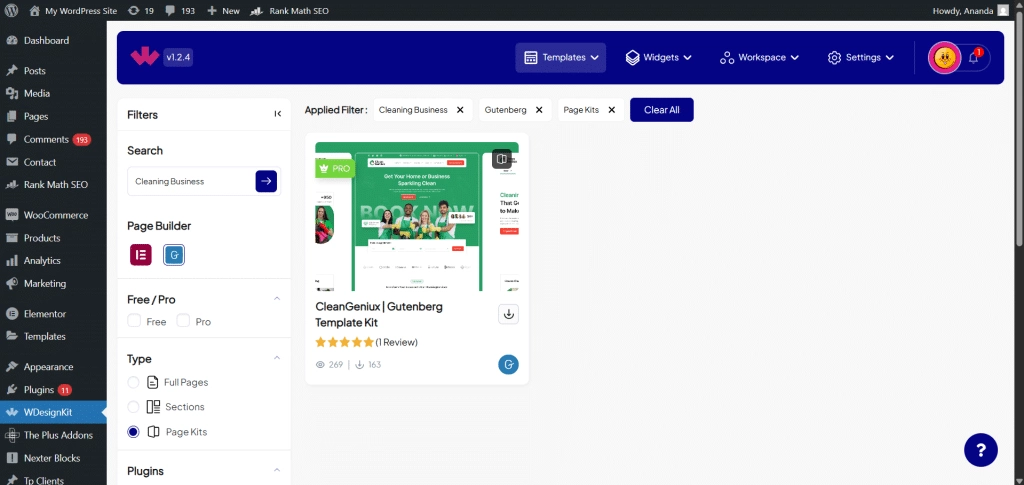Select the Sections radio button
The image size is (1024, 485).
[x=133, y=407]
